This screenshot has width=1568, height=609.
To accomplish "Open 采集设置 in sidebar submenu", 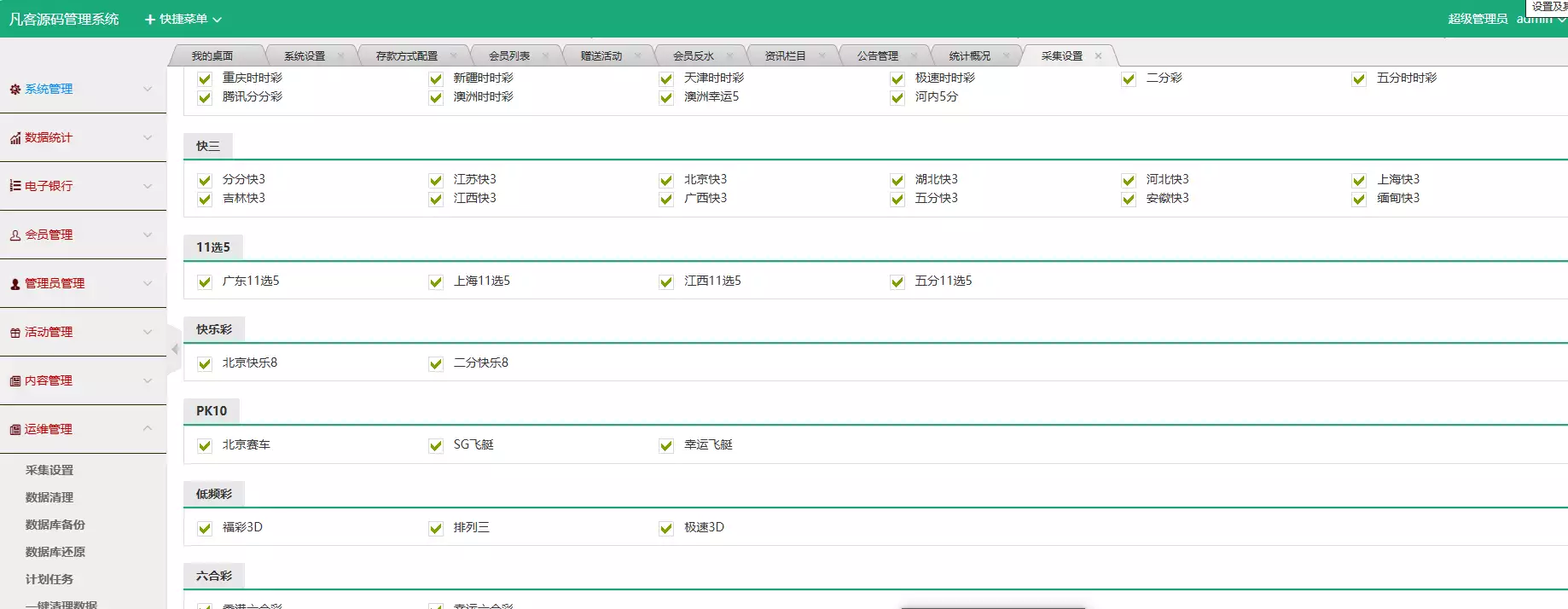I will [49, 470].
